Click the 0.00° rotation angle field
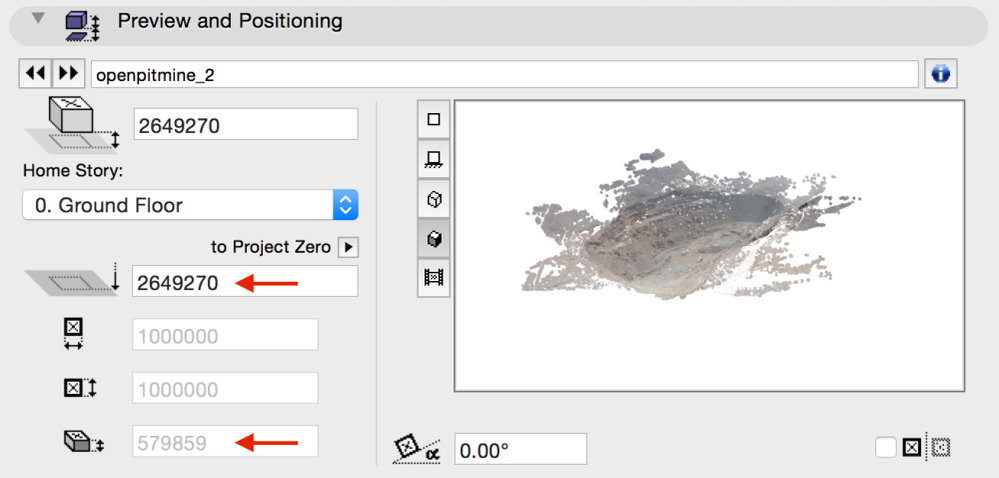999x478 pixels. tap(520, 450)
